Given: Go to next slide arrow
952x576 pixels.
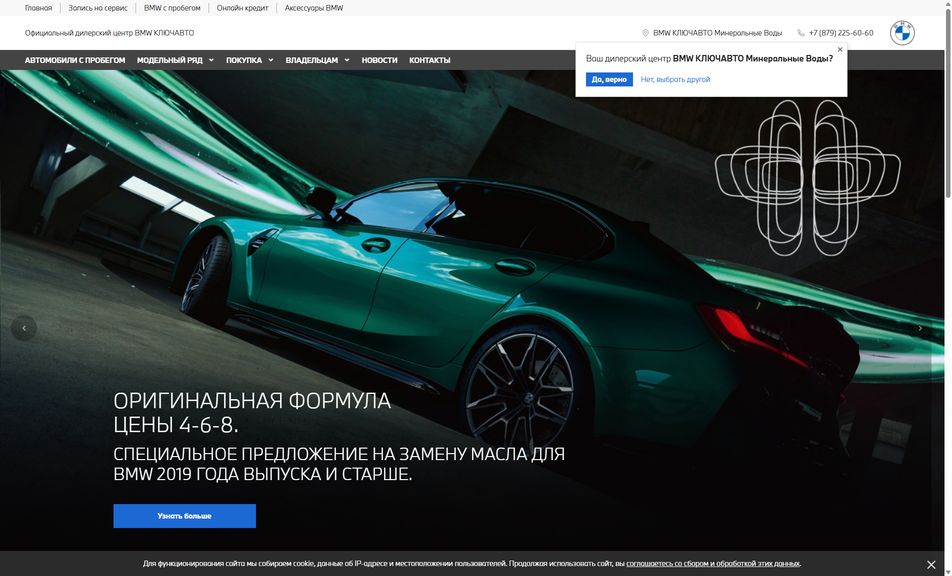Looking at the screenshot, I should point(920,328).
